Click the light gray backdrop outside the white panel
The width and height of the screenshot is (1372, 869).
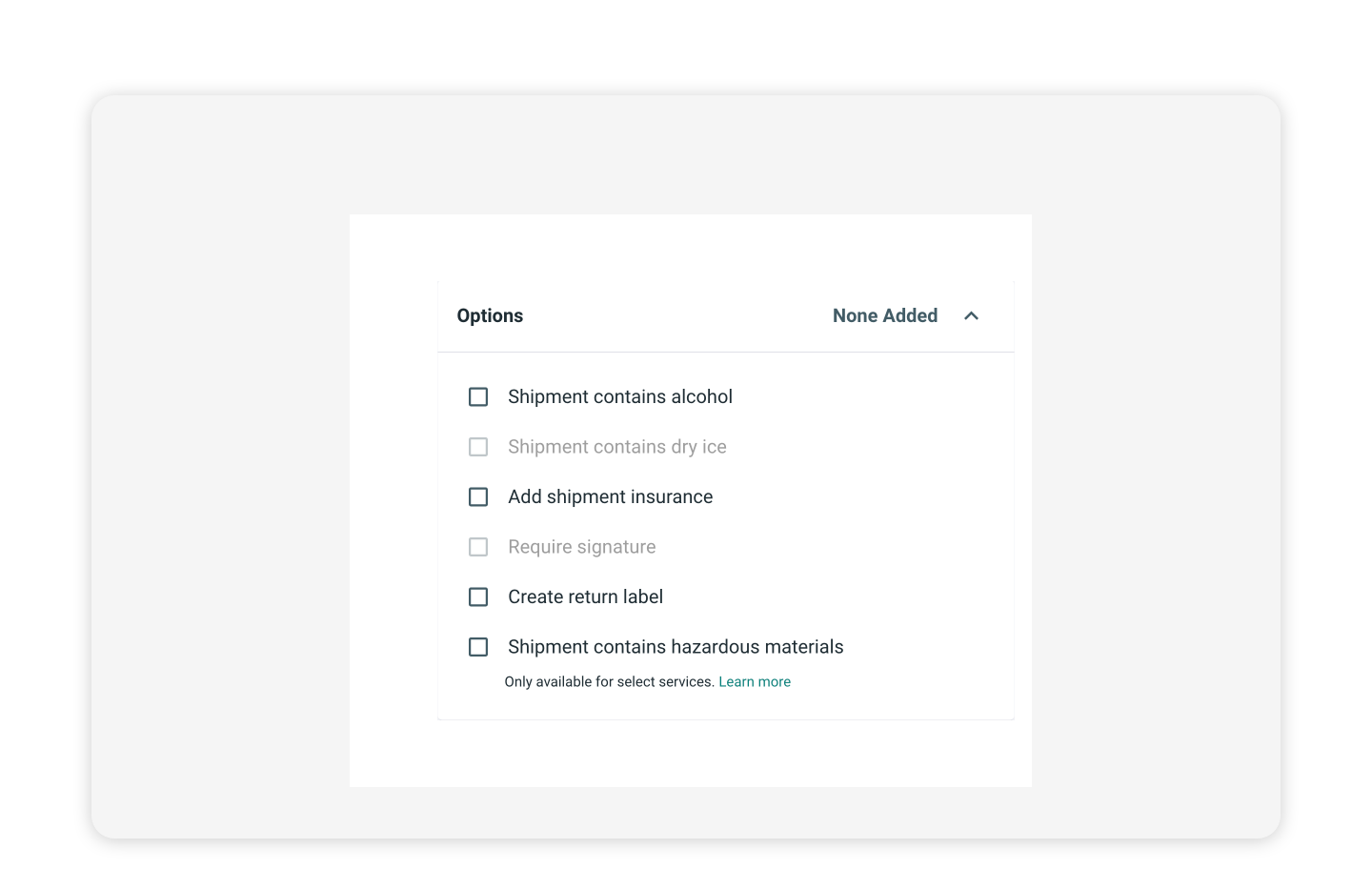219,476
